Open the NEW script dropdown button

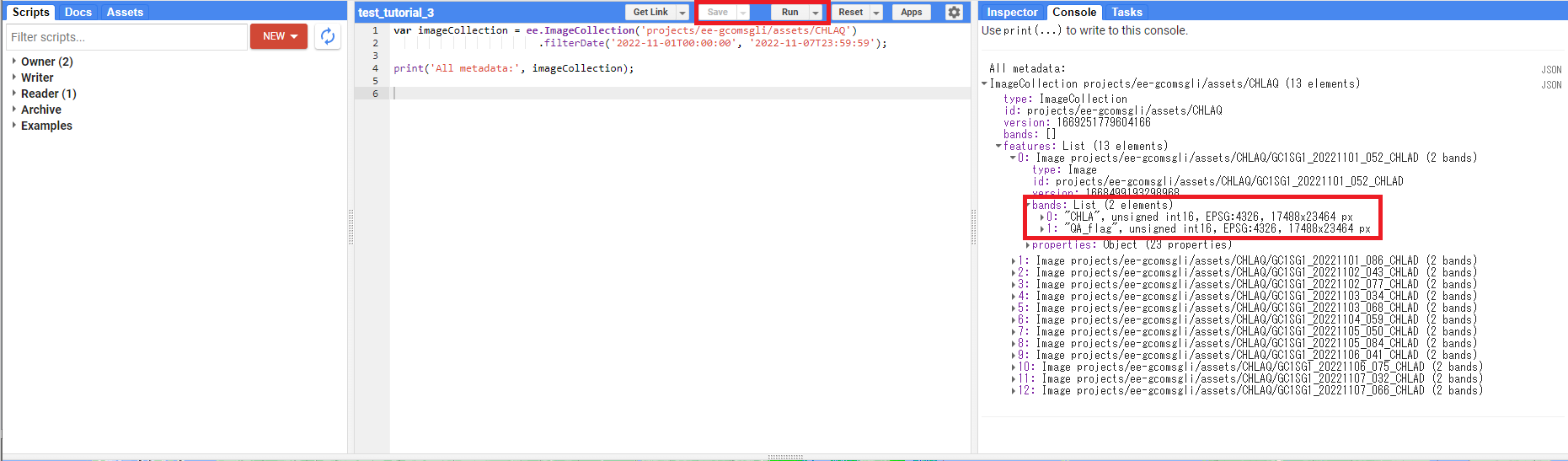[279, 36]
